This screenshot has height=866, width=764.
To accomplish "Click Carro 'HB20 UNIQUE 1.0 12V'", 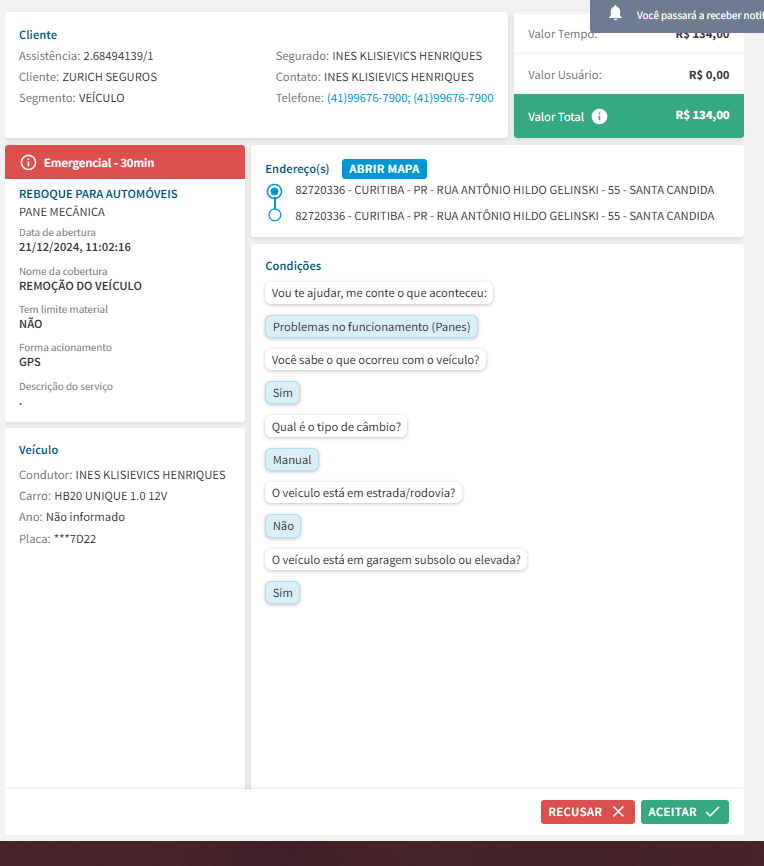I will (110, 496).
